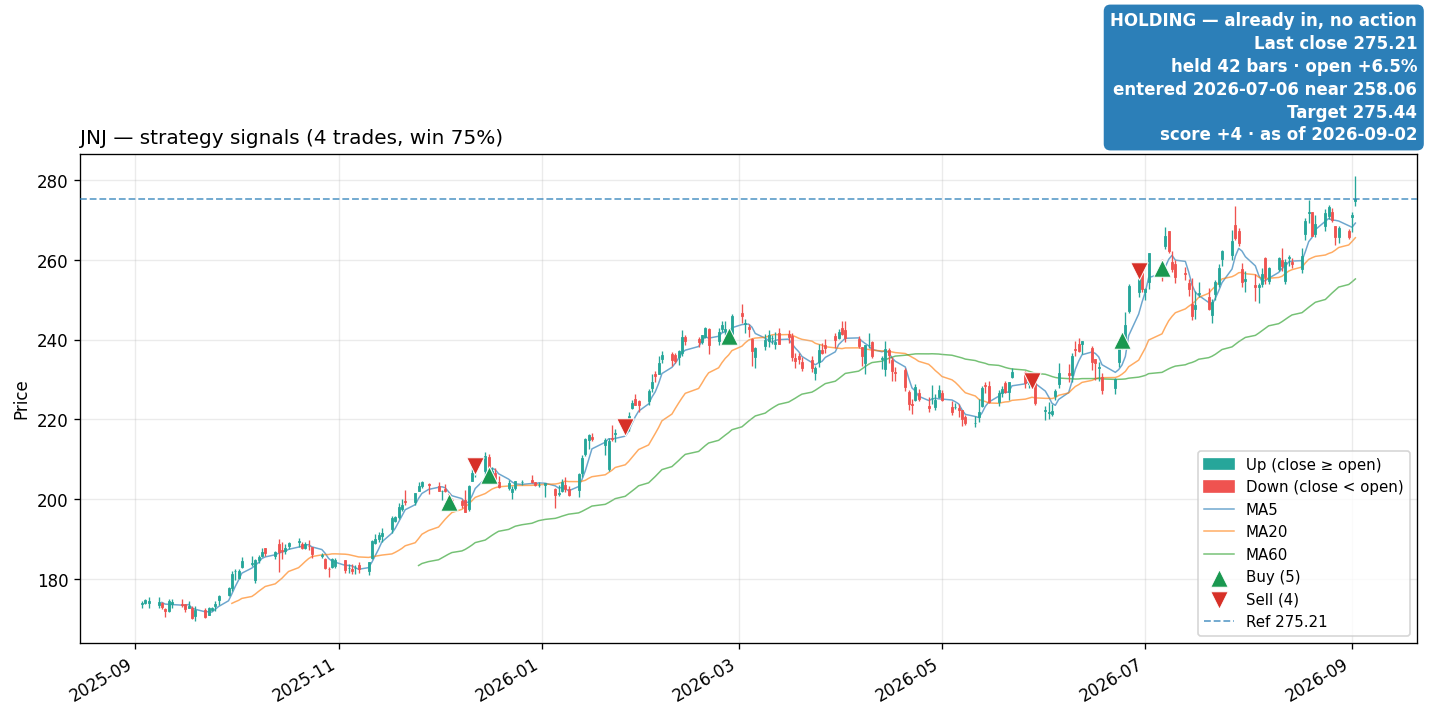Click the green Buy triangle in the legend
The width and height of the screenshot is (1429, 717).
[x=1219, y=578]
